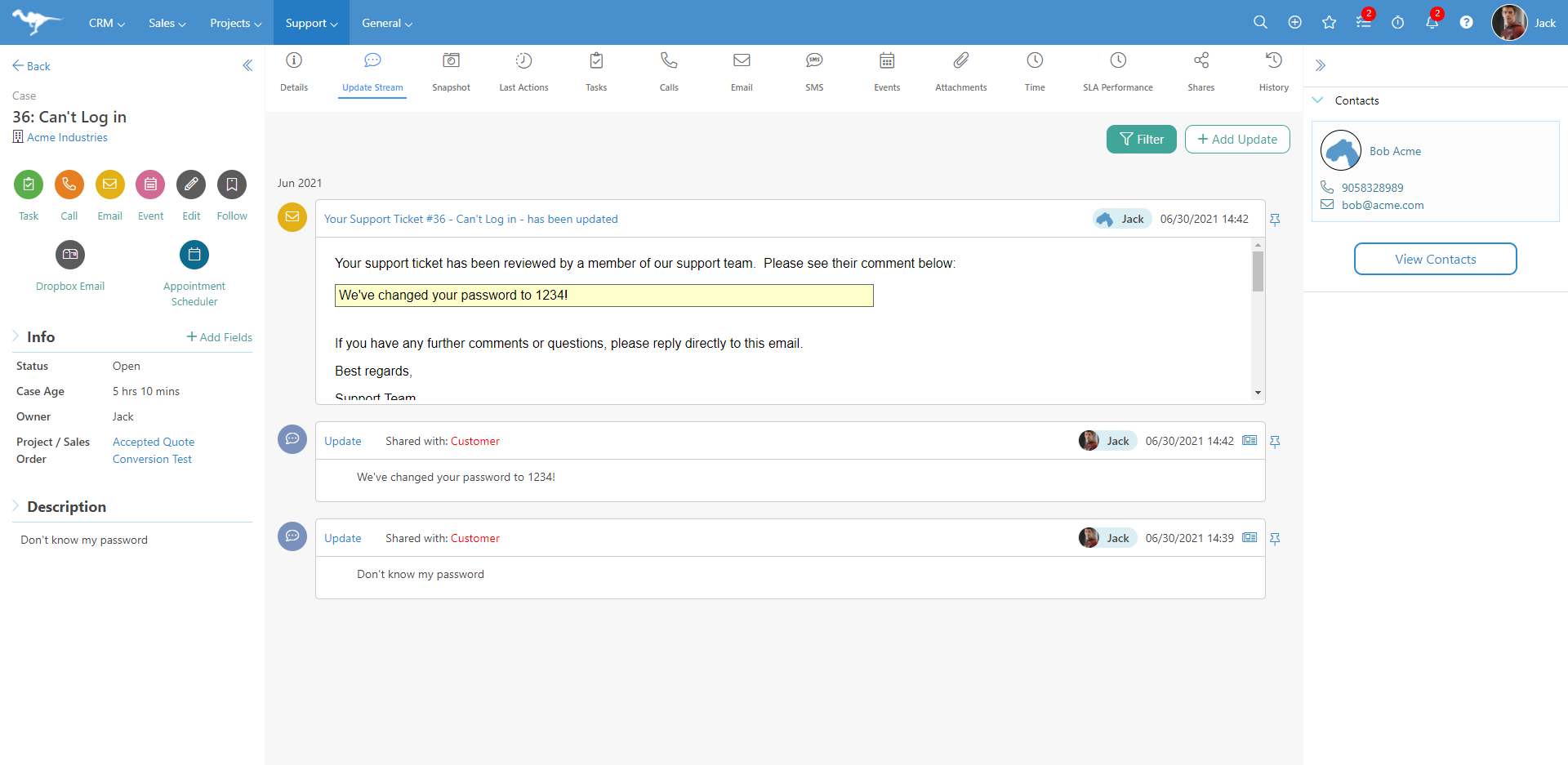Switch to the Attachments tab
This screenshot has height=765, width=1568.
click(x=961, y=61)
